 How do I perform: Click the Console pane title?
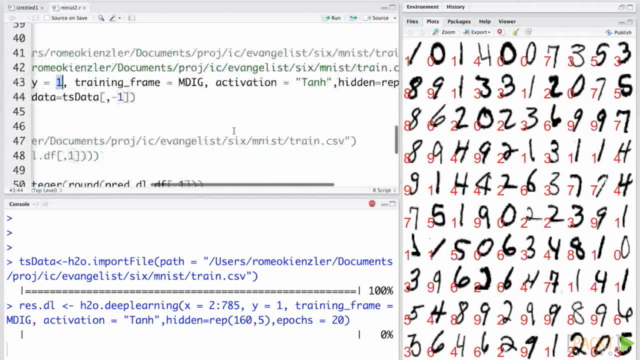click(19, 204)
